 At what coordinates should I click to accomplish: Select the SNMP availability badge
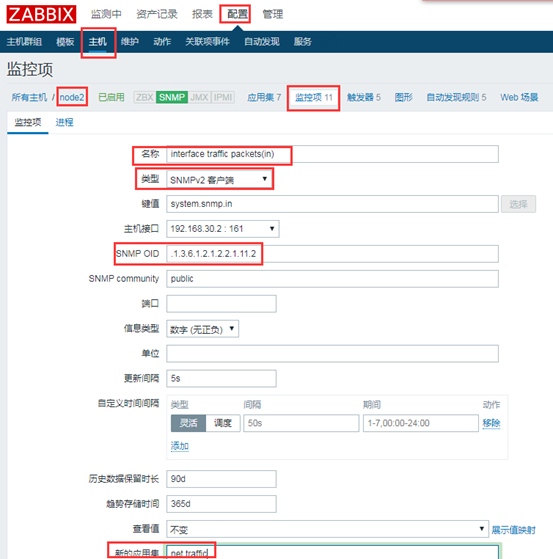(172, 97)
